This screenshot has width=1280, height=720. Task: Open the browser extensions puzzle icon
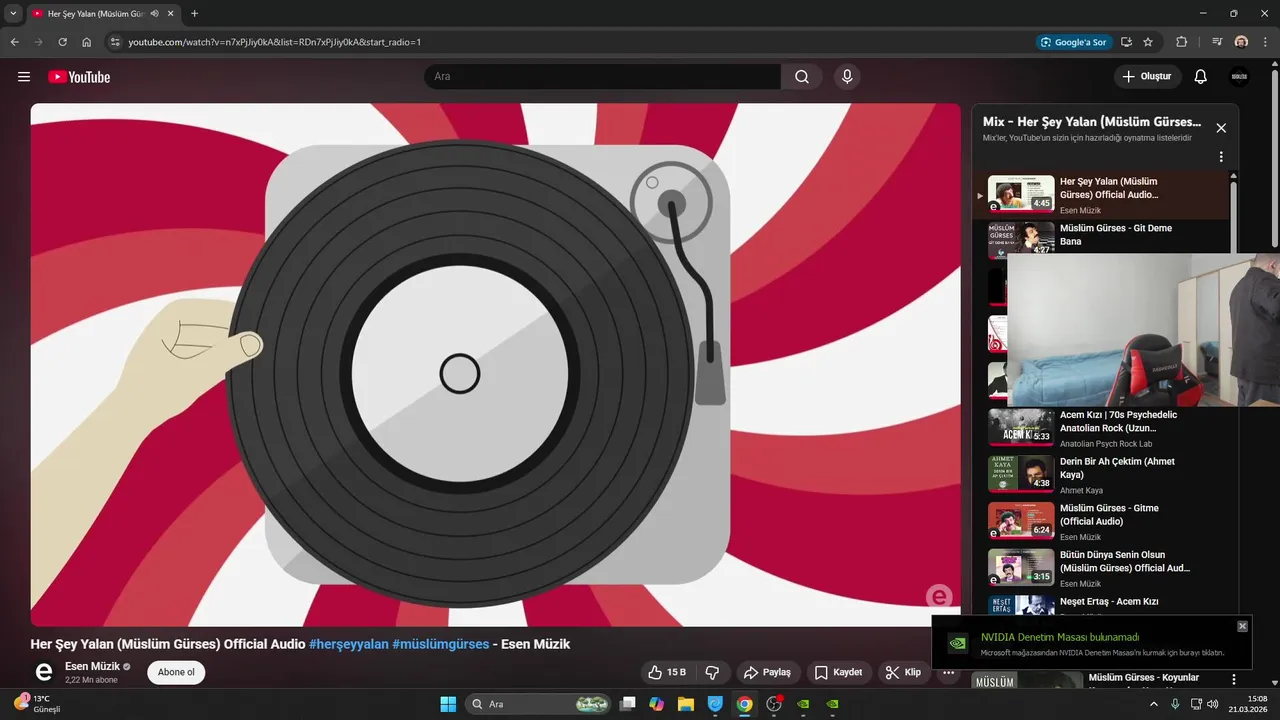tap(1181, 42)
